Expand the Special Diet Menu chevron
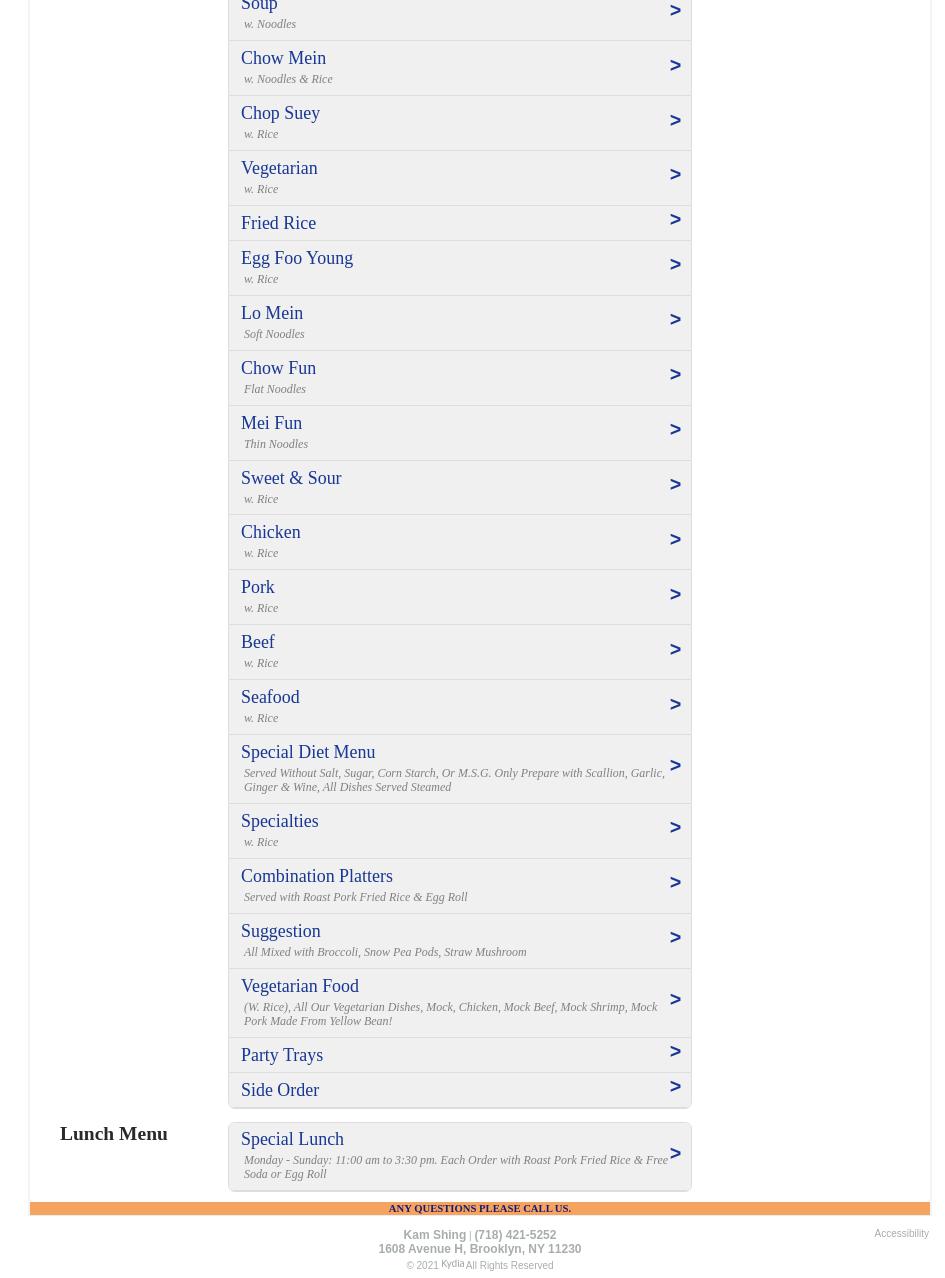The width and height of the screenshot is (945, 1278). point(675,765)
